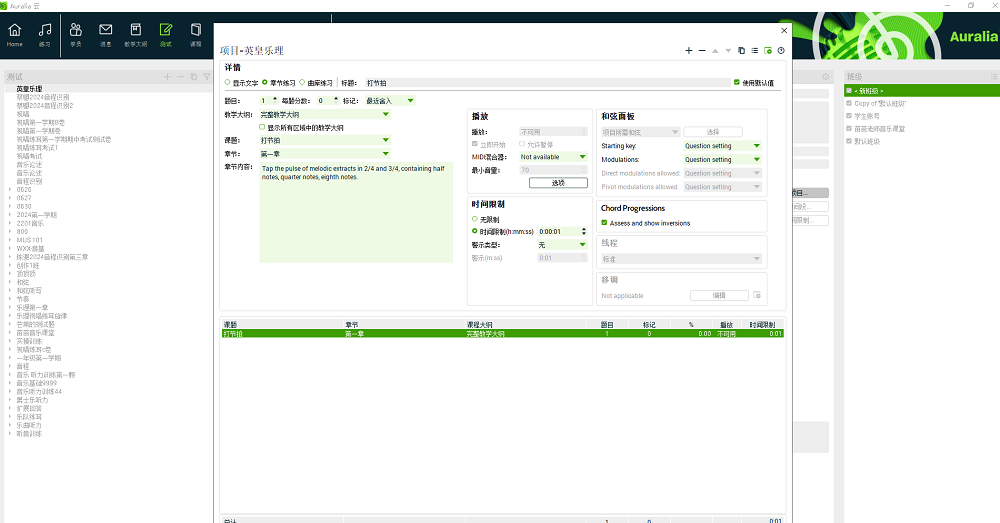This screenshot has height=523, width=1000.
Task: Open the 警示类型 dropdown
Action: point(562,244)
